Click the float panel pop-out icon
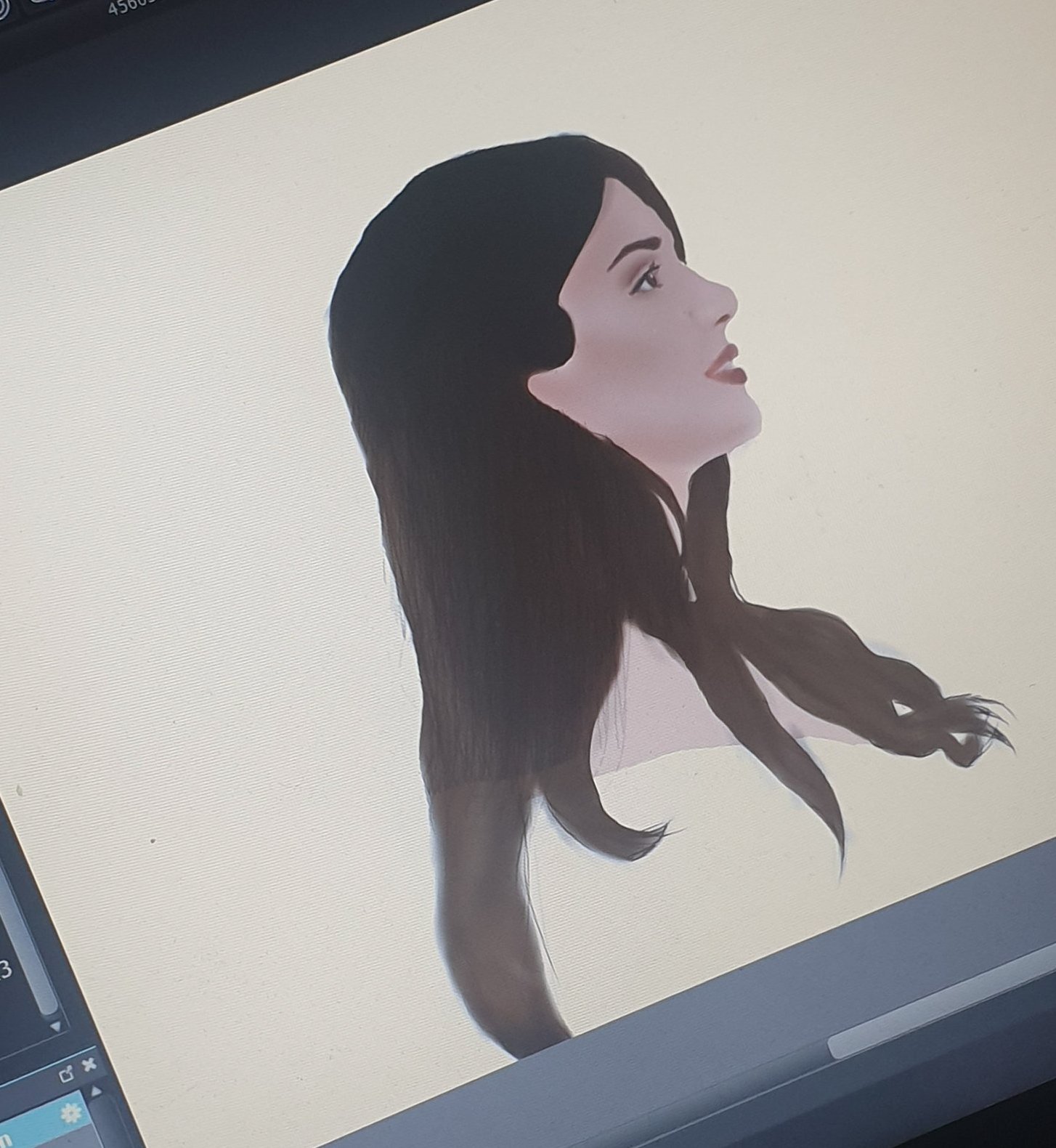The width and height of the screenshot is (1056, 1148). pos(67,1074)
